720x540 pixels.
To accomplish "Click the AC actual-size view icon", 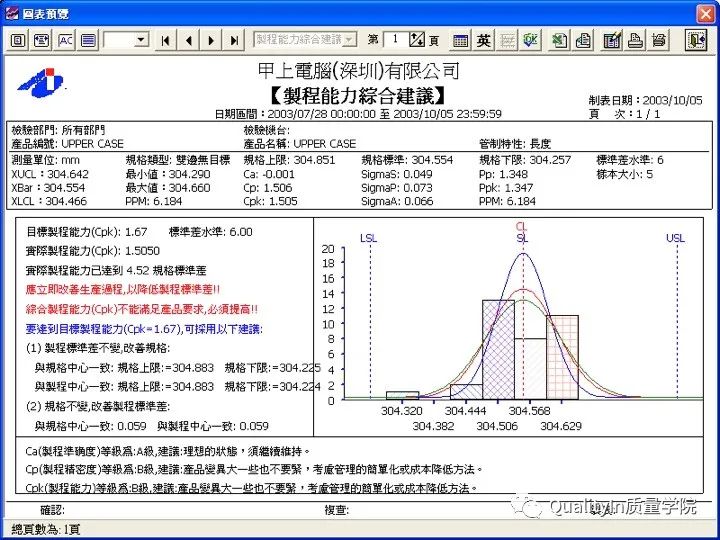I will click(x=65, y=40).
